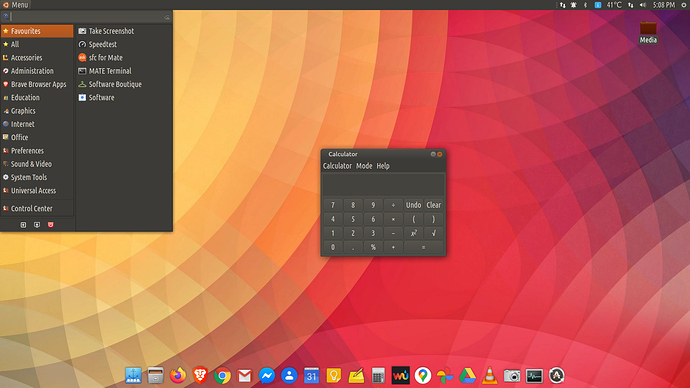This screenshot has width=690, height=388.
Task: Open Google Keep lightbulb icon
Action: pos(334,375)
